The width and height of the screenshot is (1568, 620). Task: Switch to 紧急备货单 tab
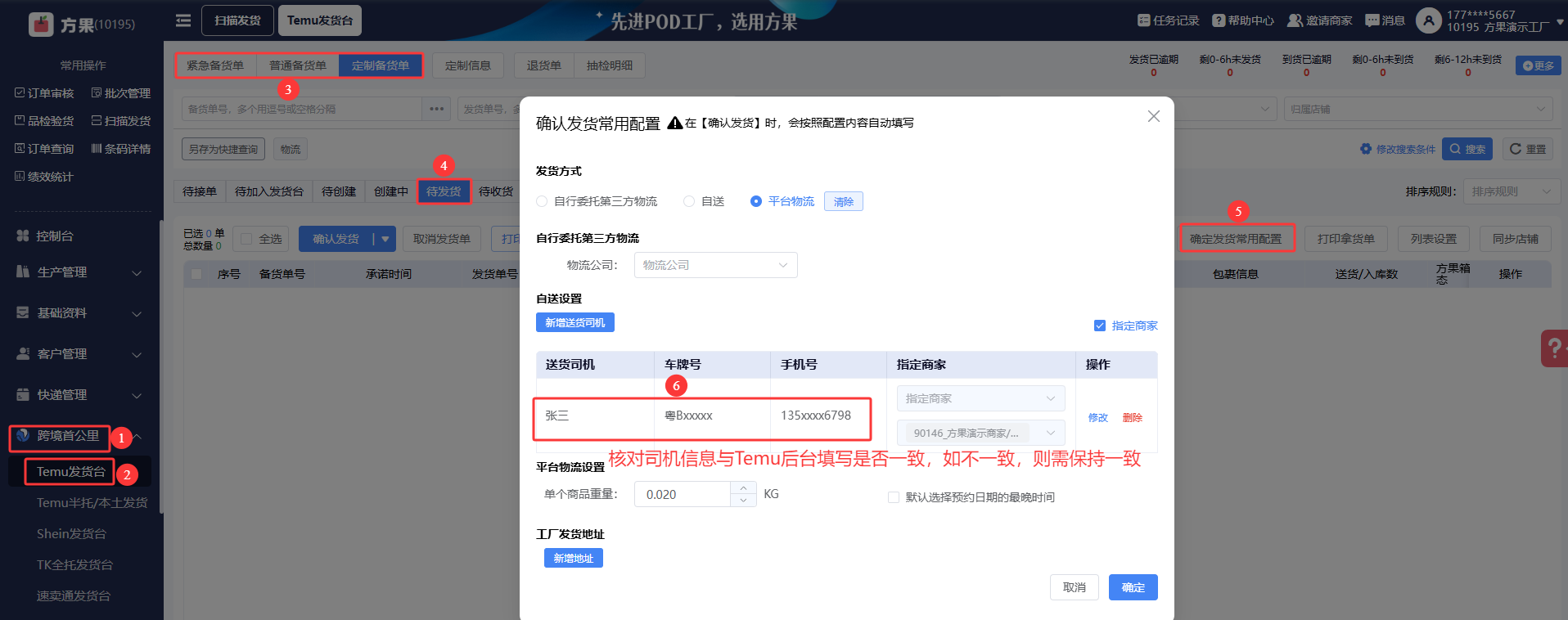point(215,65)
